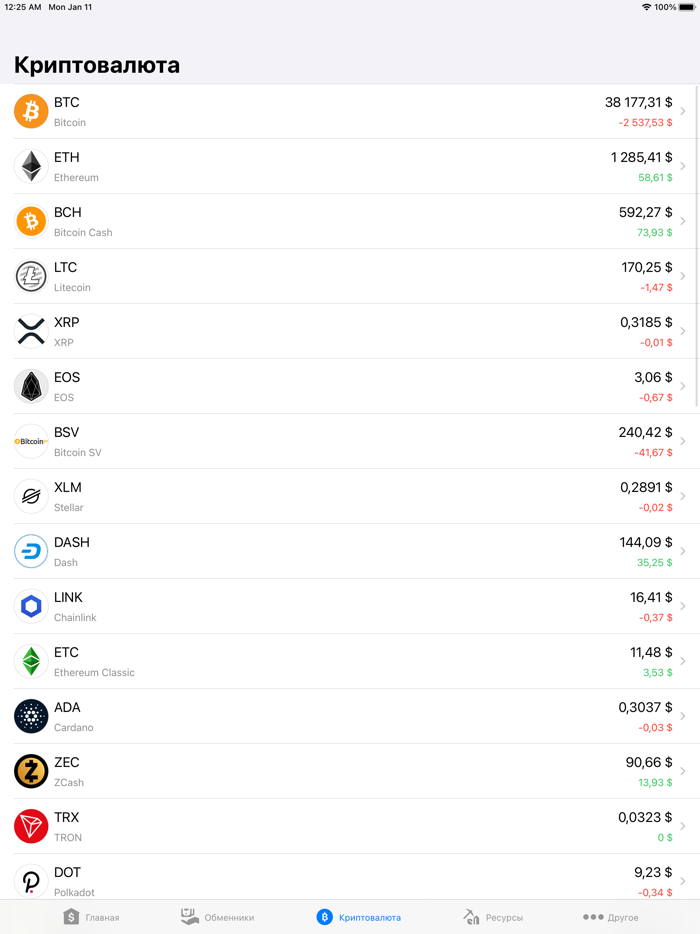
Task: Tap the Bitcoin orange coin icon
Action: coord(31,111)
